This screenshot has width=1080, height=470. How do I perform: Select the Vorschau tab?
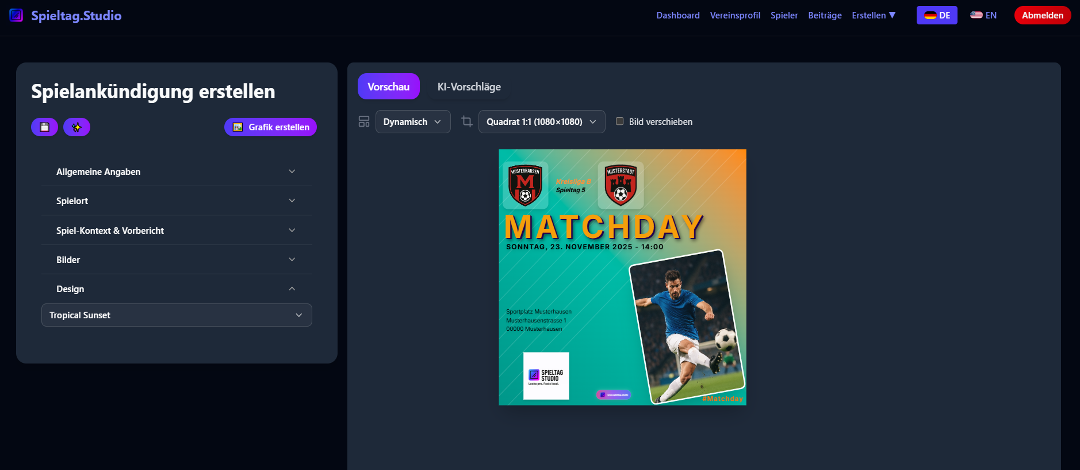[x=388, y=87]
